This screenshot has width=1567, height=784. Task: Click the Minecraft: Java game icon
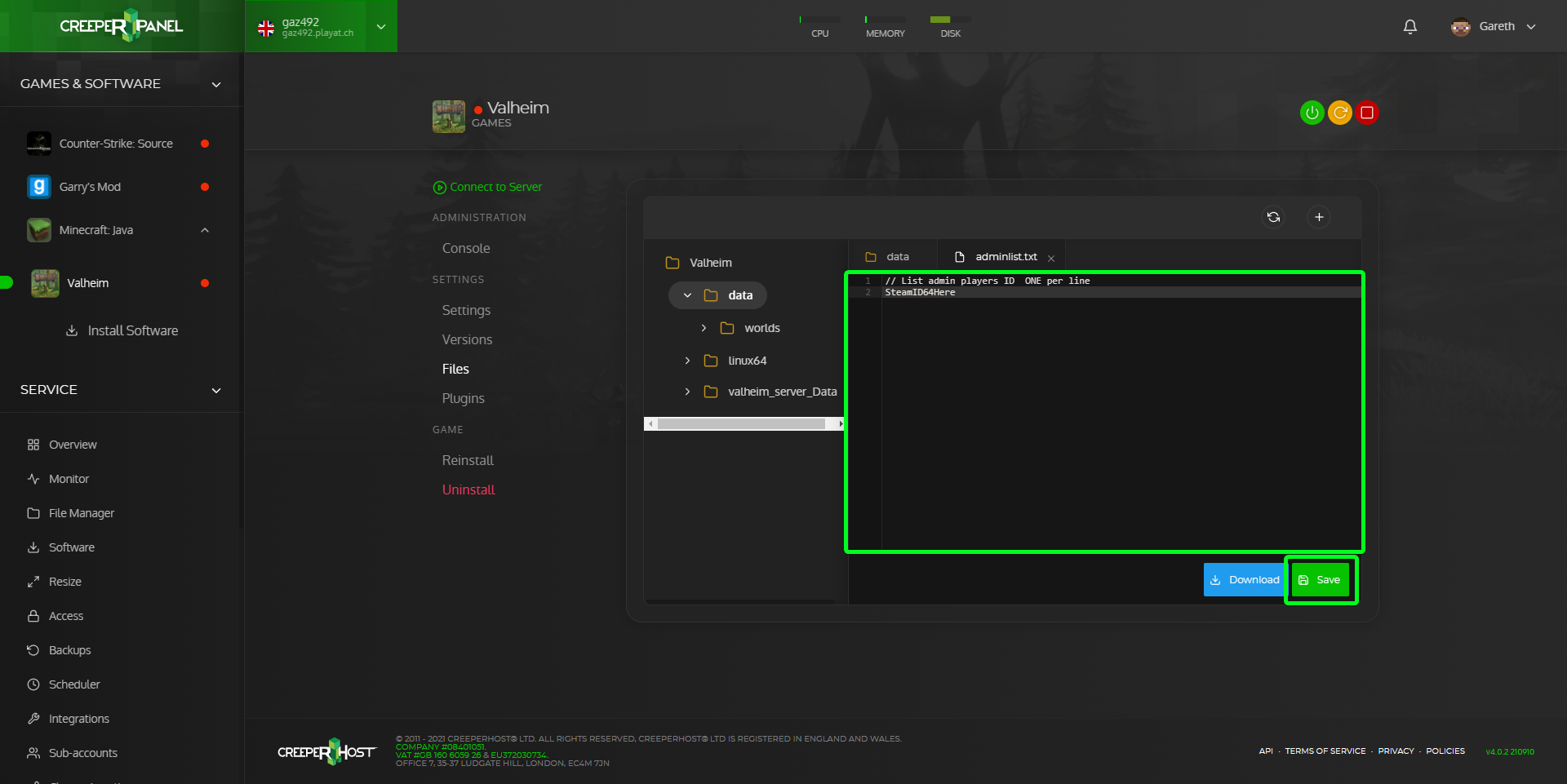point(39,230)
